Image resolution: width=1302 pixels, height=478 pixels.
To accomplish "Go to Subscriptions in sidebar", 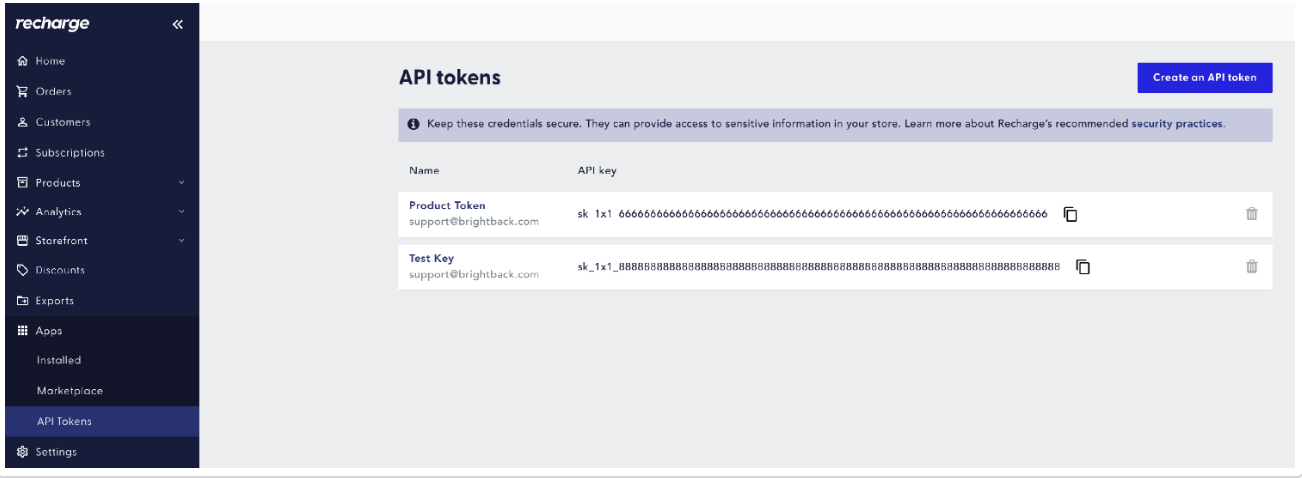I will [69, 153].
